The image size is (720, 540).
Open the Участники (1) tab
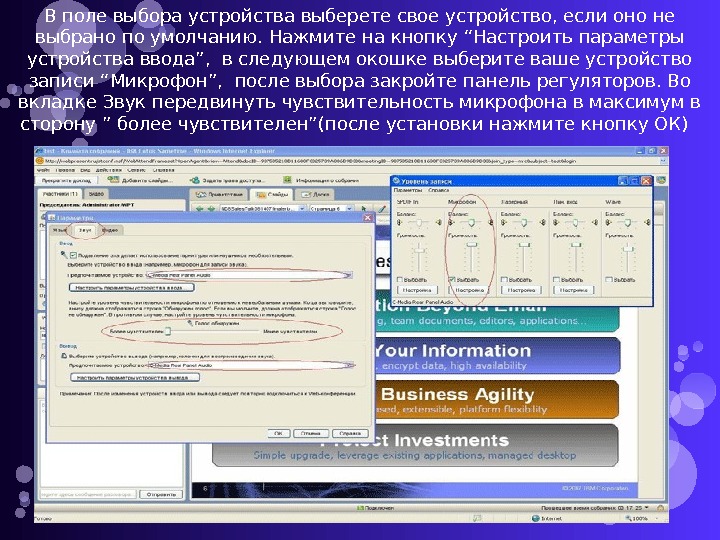(x=60, y=194)
